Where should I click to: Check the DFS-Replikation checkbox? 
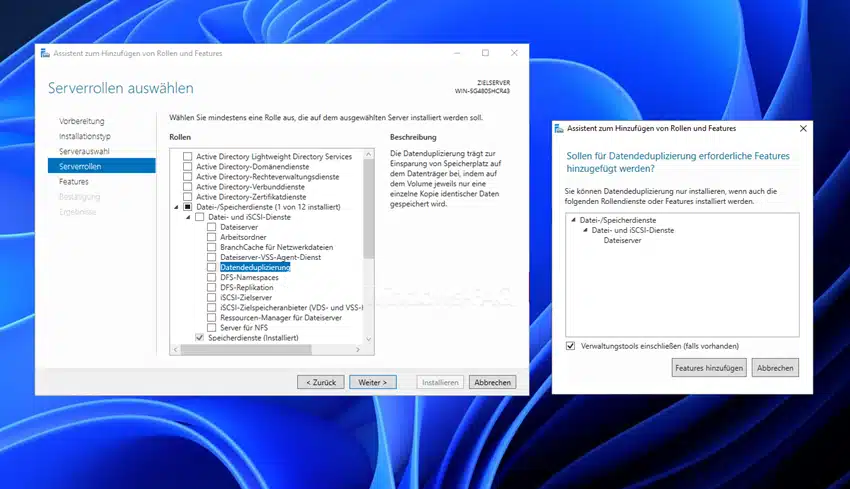point(211,287)
